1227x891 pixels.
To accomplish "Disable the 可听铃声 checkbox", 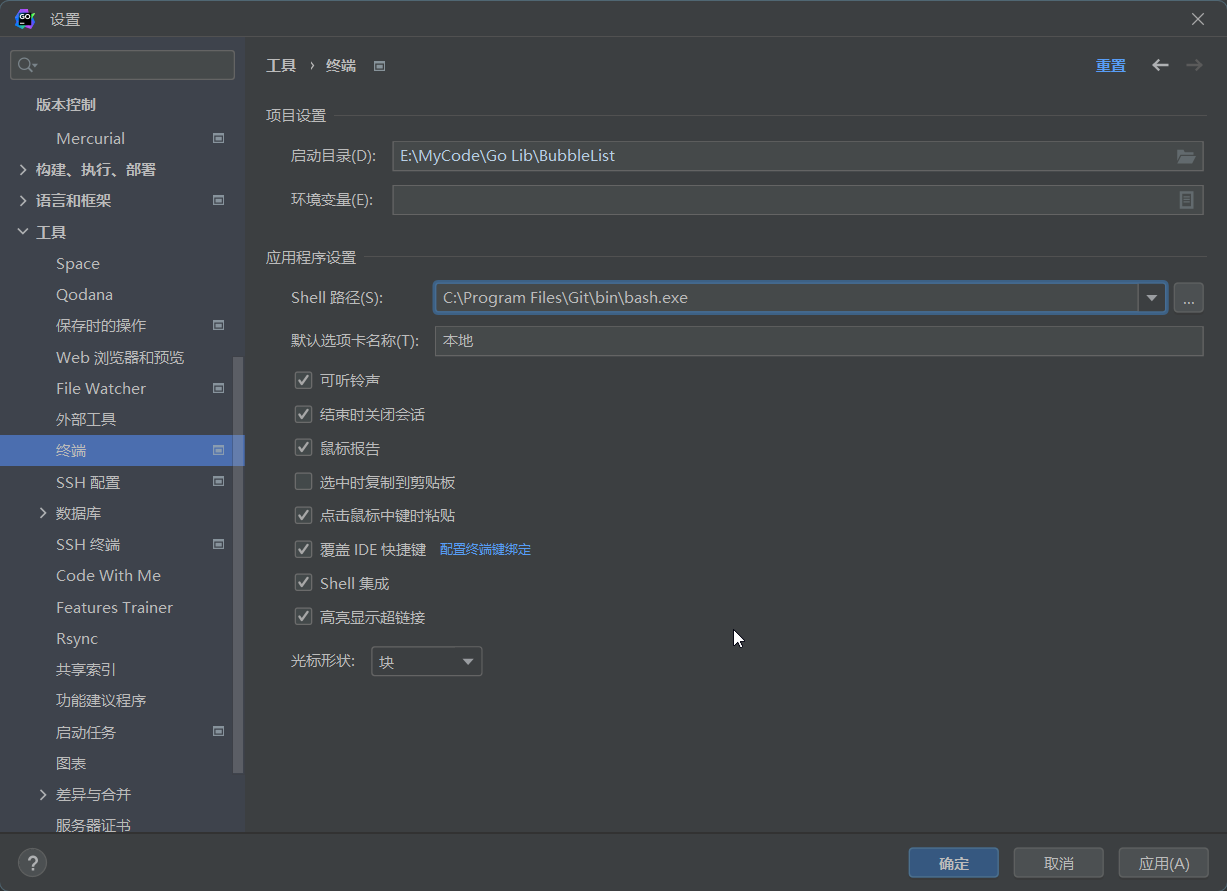I will (303, 380).
